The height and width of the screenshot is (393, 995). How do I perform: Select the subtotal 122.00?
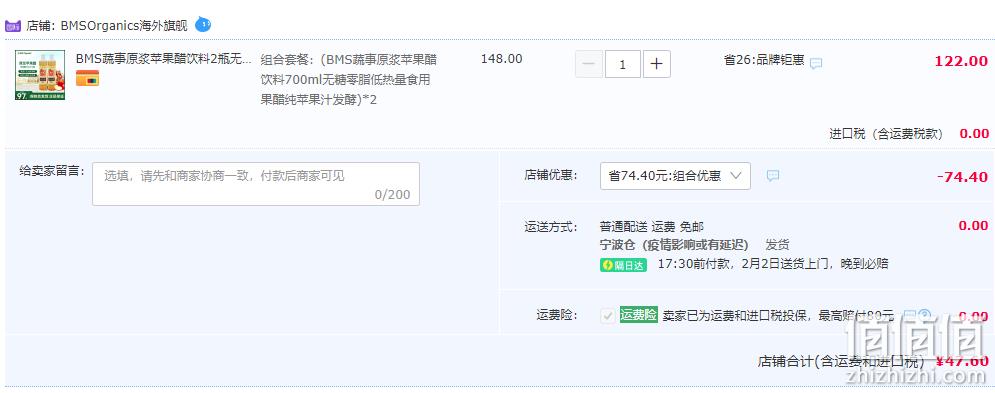(x=961, y=62)
